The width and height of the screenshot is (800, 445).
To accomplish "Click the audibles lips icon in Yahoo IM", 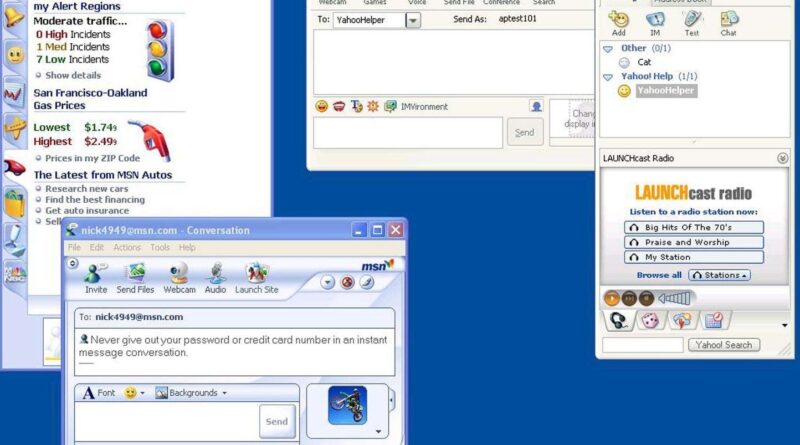I will 339,106.
